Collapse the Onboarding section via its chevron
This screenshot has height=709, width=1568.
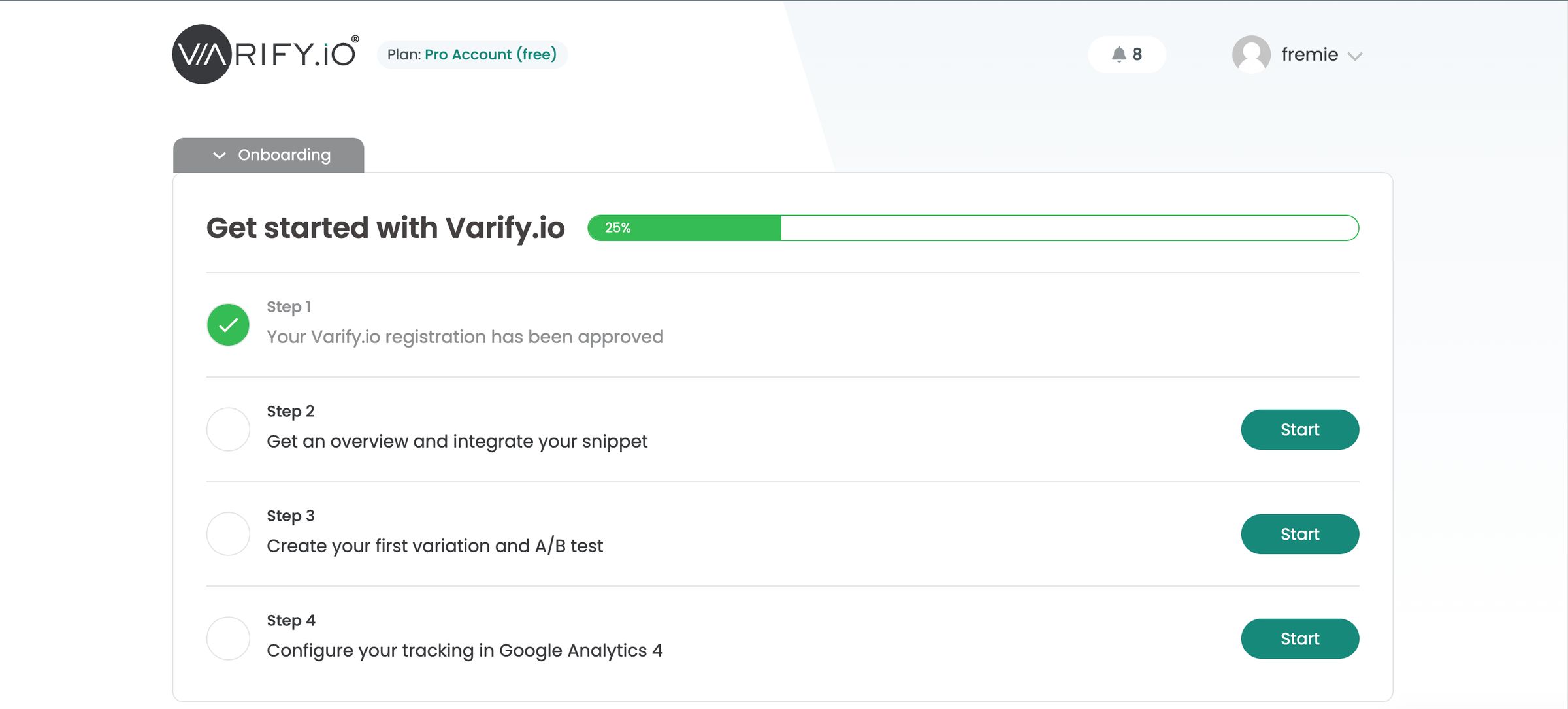220,155
